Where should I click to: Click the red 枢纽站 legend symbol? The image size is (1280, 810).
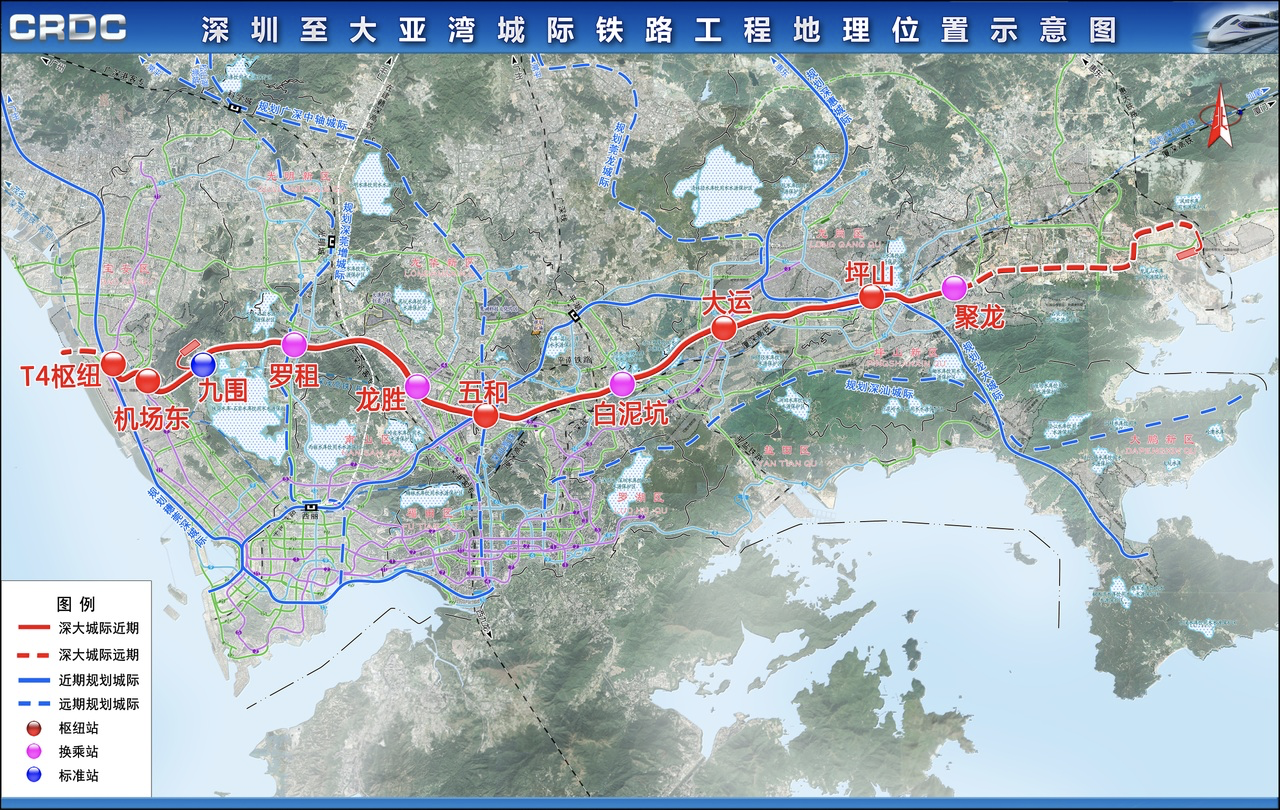[x=35, y=727]
